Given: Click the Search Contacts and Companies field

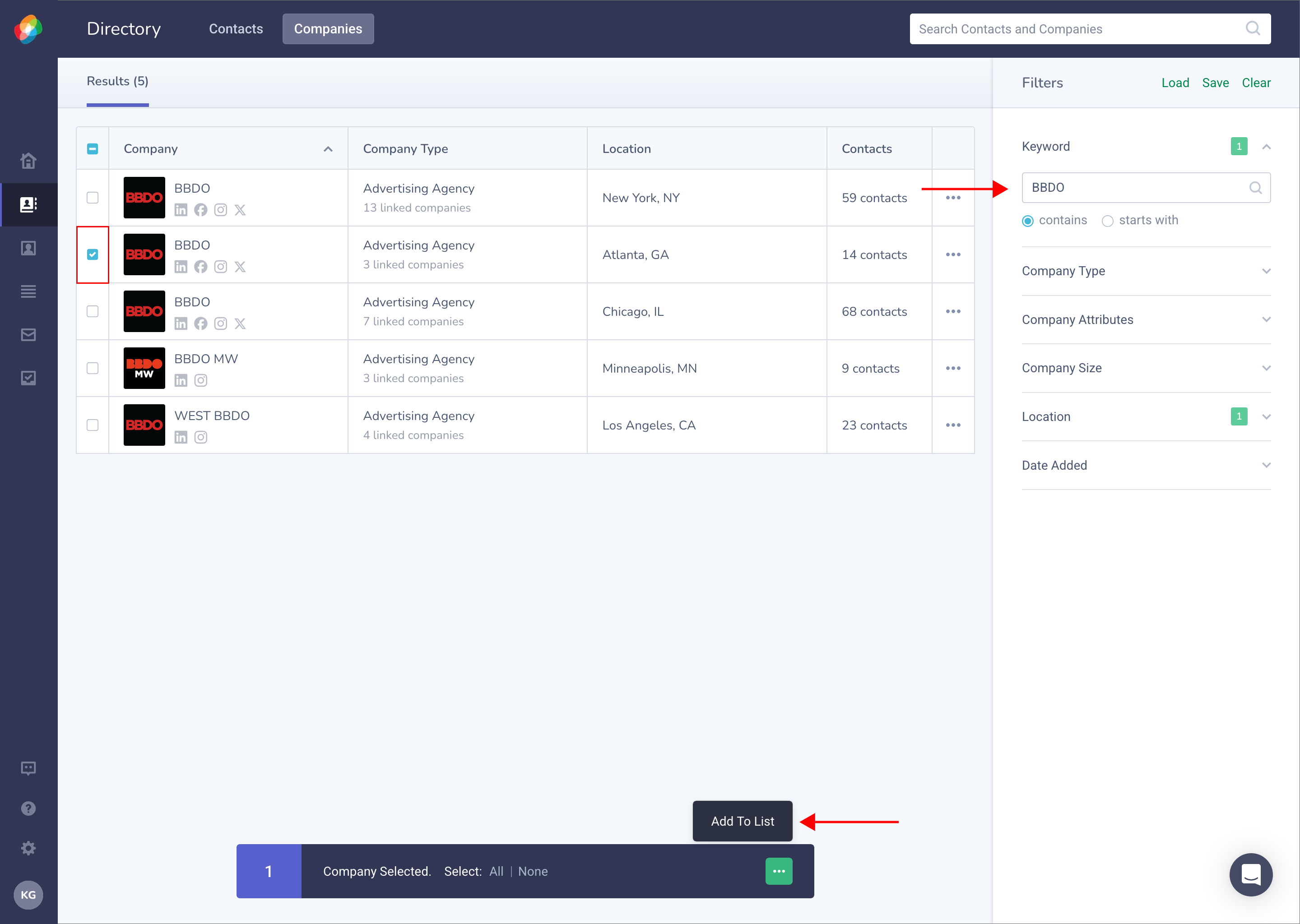Looking at the screenshot, I should (1090, 29).
